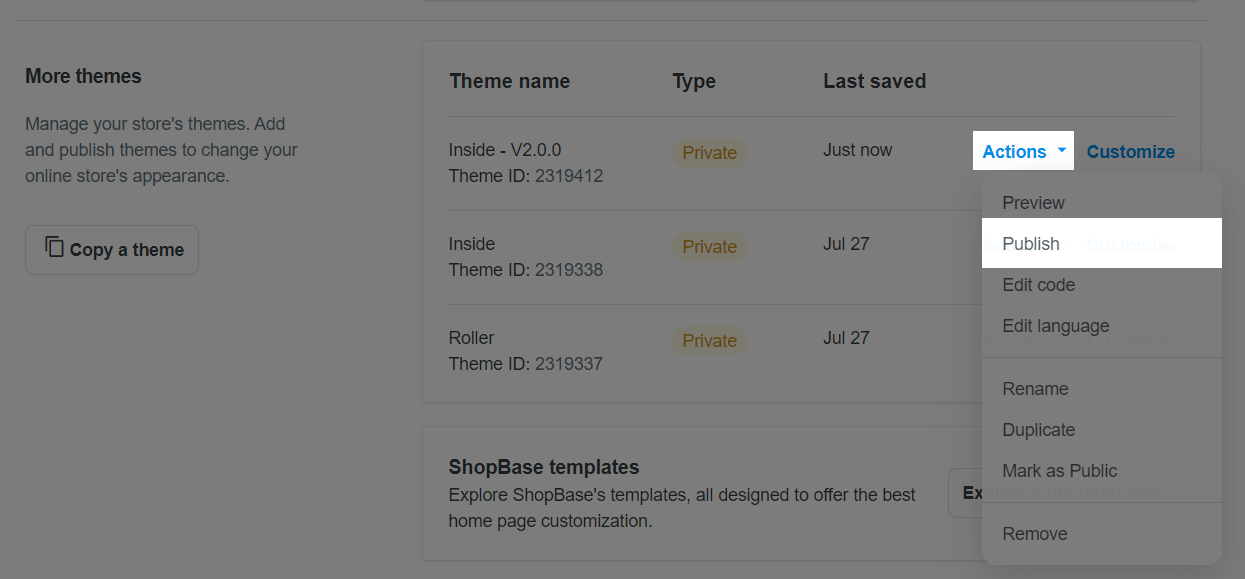Click Mark as Public menu entry
1245x579 pixels.
(x=1059, y=471)
